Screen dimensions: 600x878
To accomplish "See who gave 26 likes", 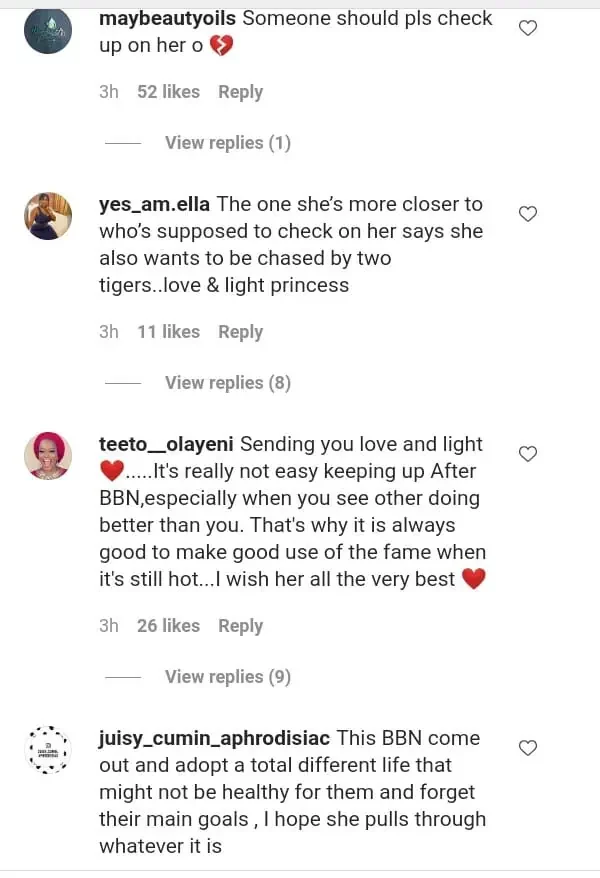I will 168,626.
